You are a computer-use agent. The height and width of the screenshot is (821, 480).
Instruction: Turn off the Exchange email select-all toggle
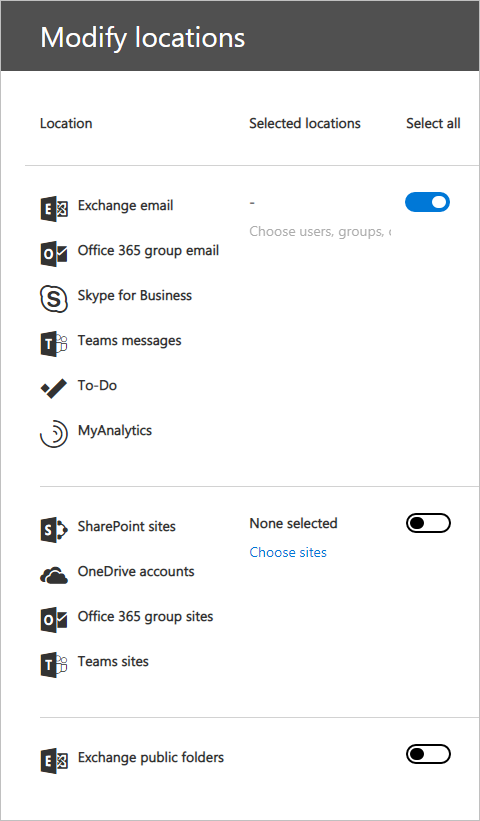[x=428, y=202]
